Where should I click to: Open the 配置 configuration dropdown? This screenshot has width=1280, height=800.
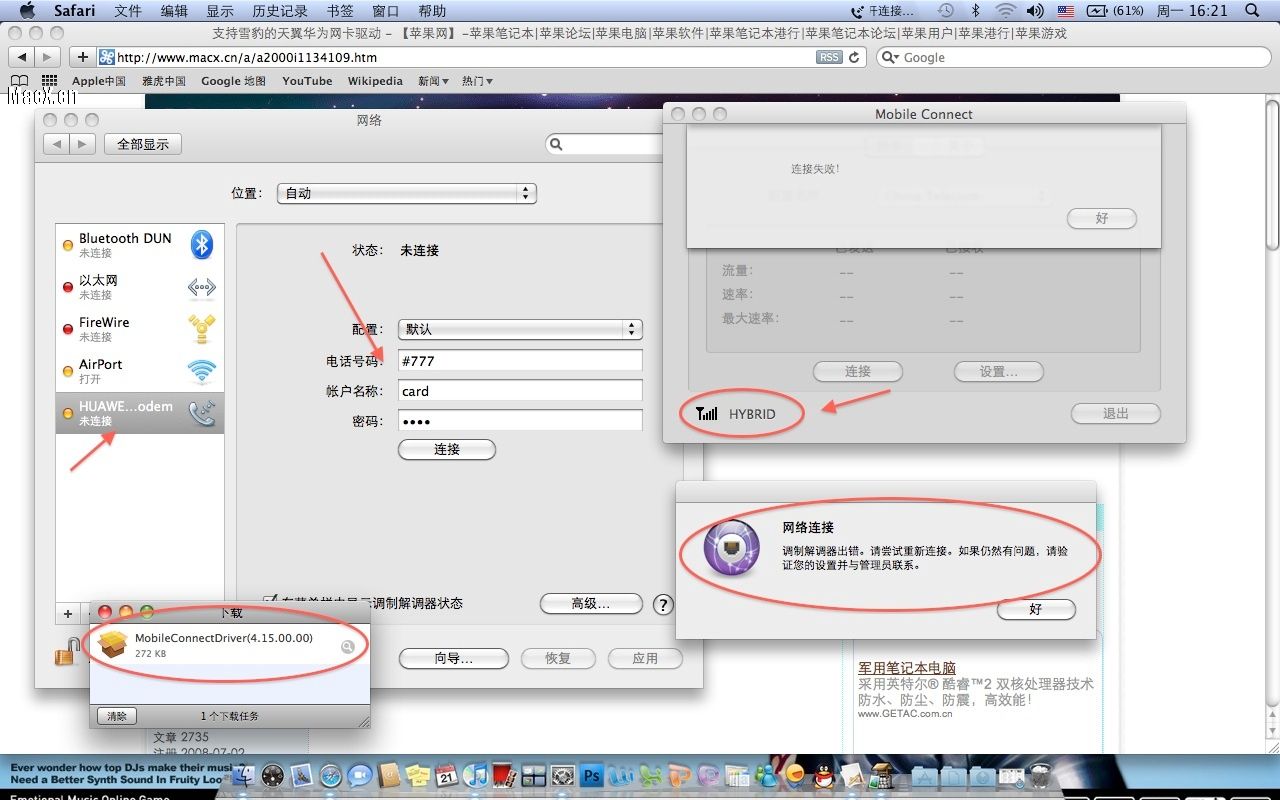point(520,329)
